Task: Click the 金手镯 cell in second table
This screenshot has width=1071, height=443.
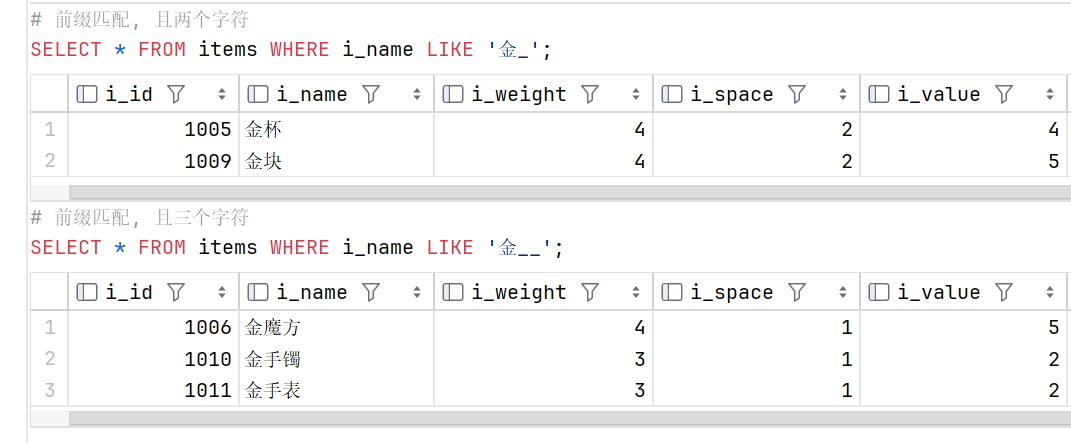Action: click(x=337, y=358)
